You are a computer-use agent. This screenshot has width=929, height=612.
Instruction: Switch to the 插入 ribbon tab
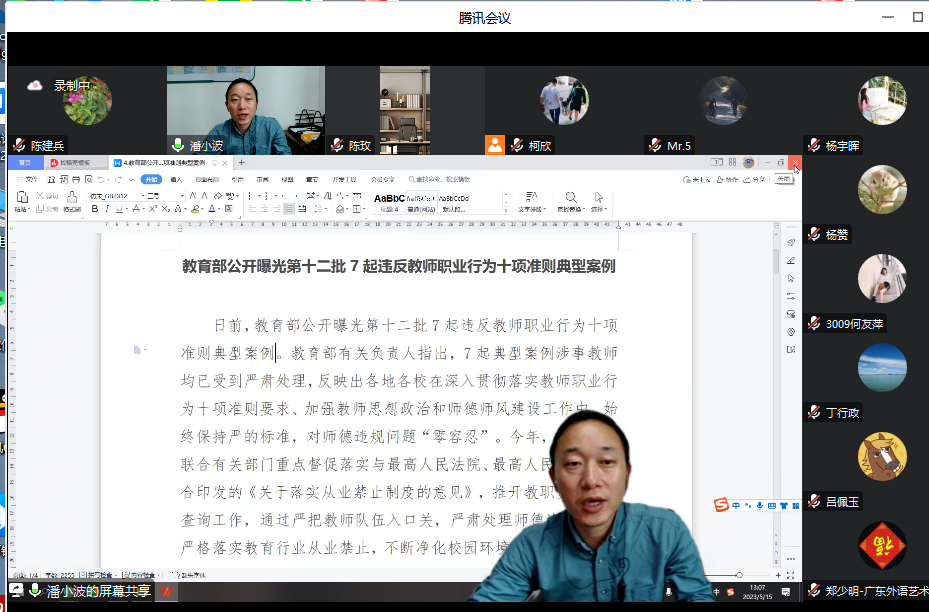[176, 179]
